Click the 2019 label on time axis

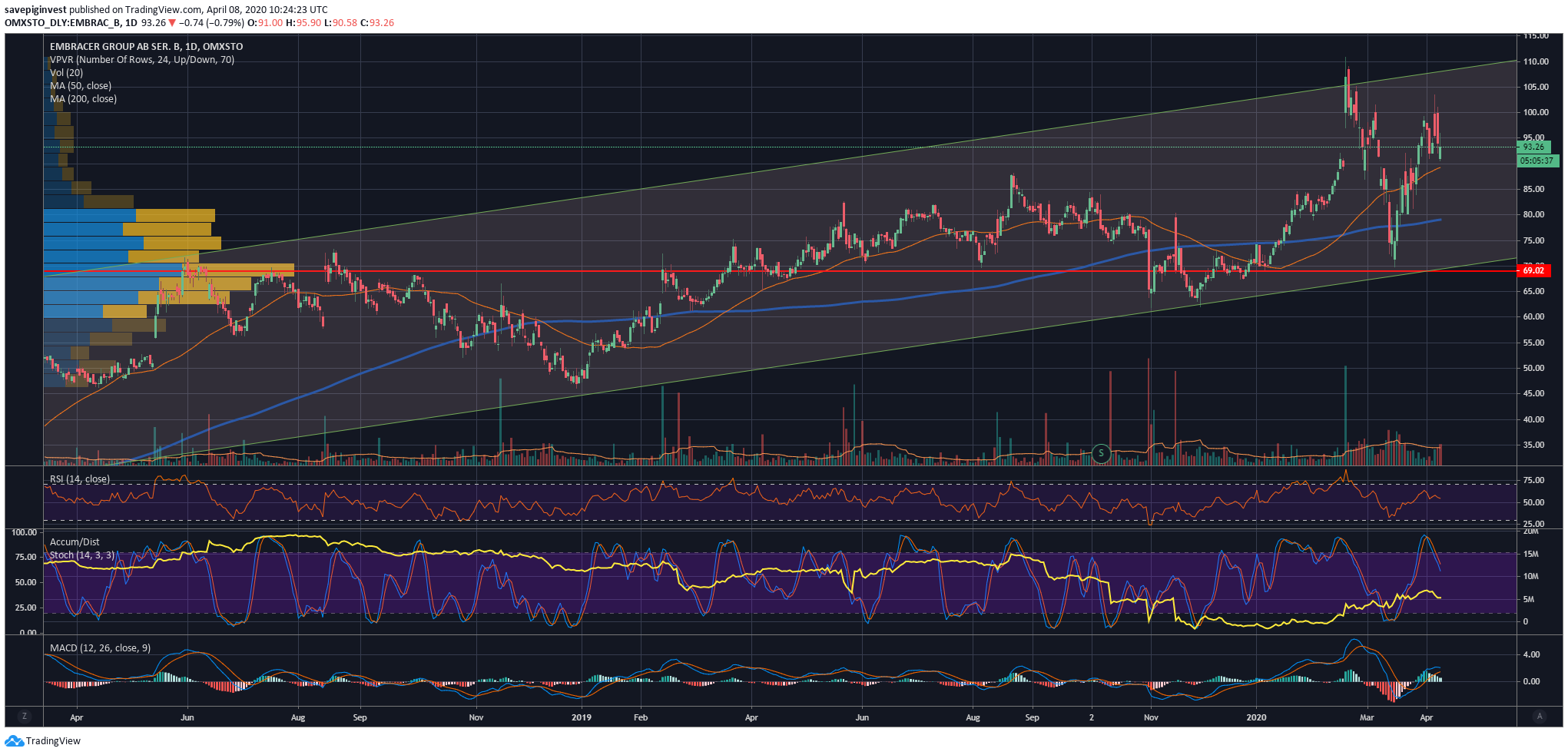[x=582, y=717]
